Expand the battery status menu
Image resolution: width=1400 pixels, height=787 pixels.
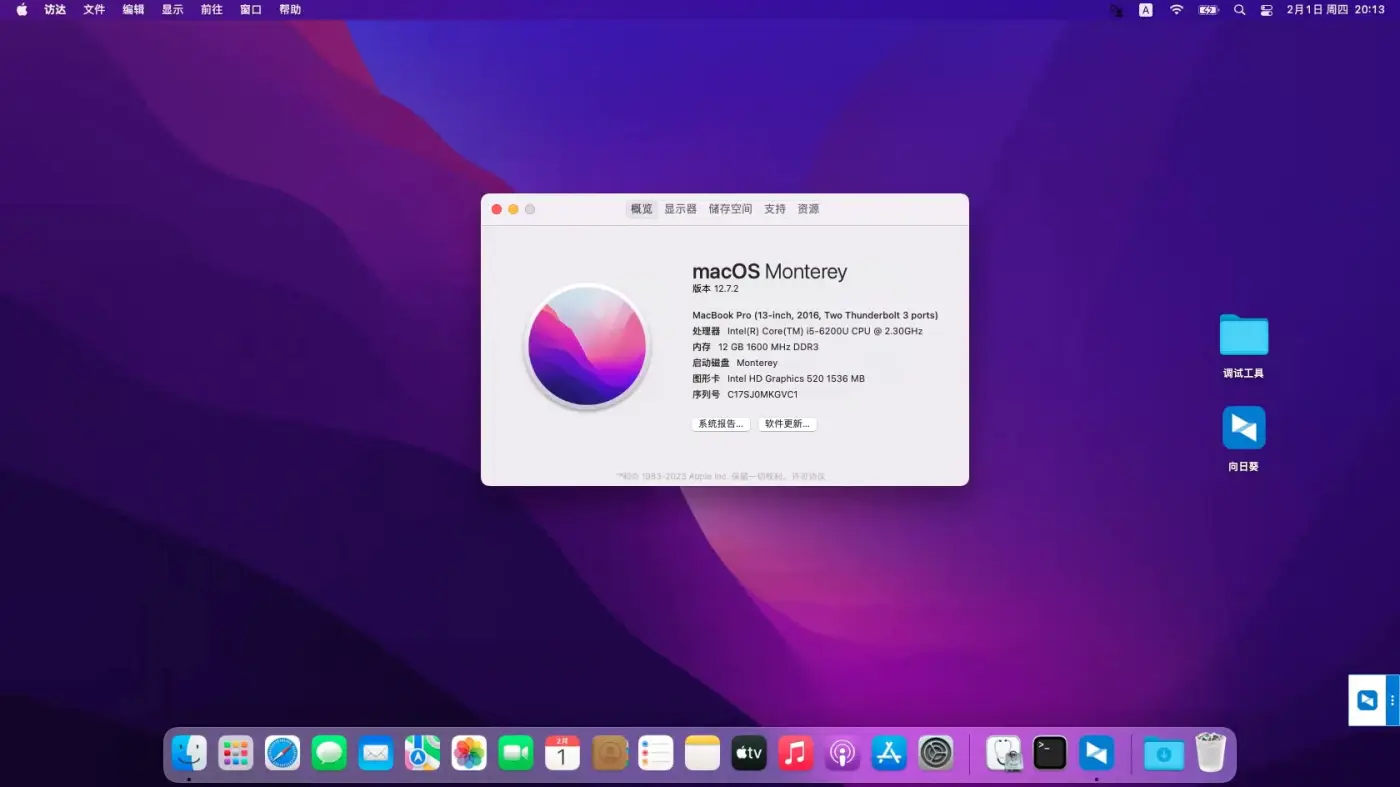[x=1208, y=10]
